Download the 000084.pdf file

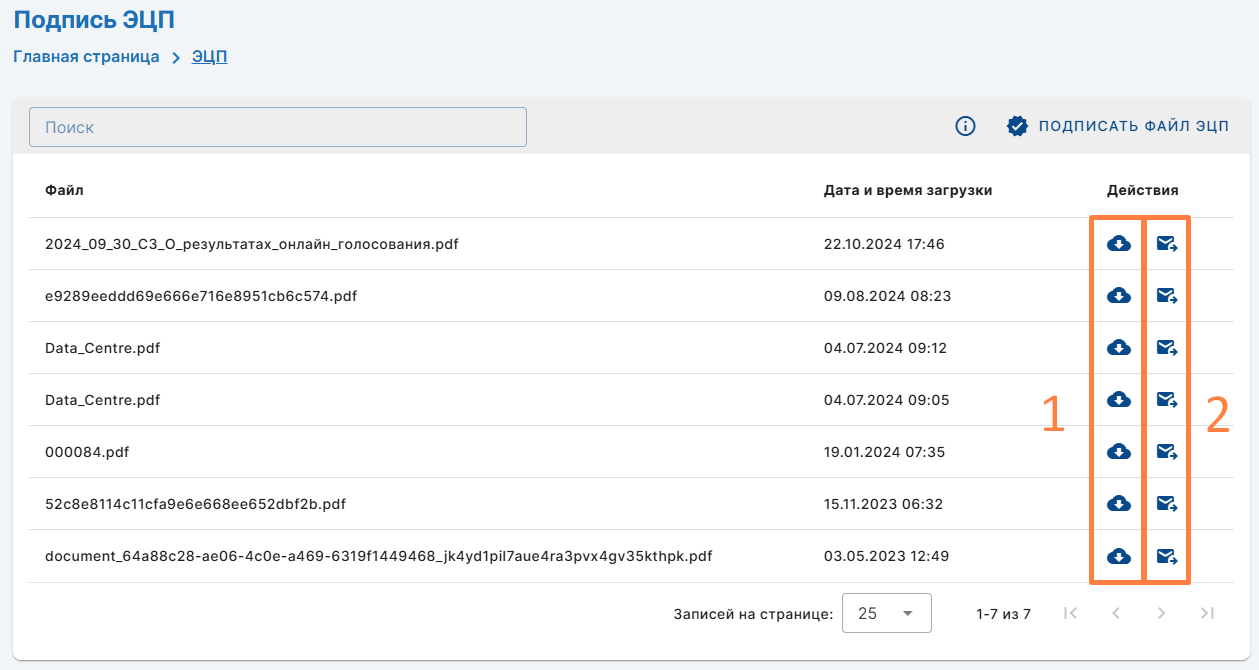(1118, 452)
